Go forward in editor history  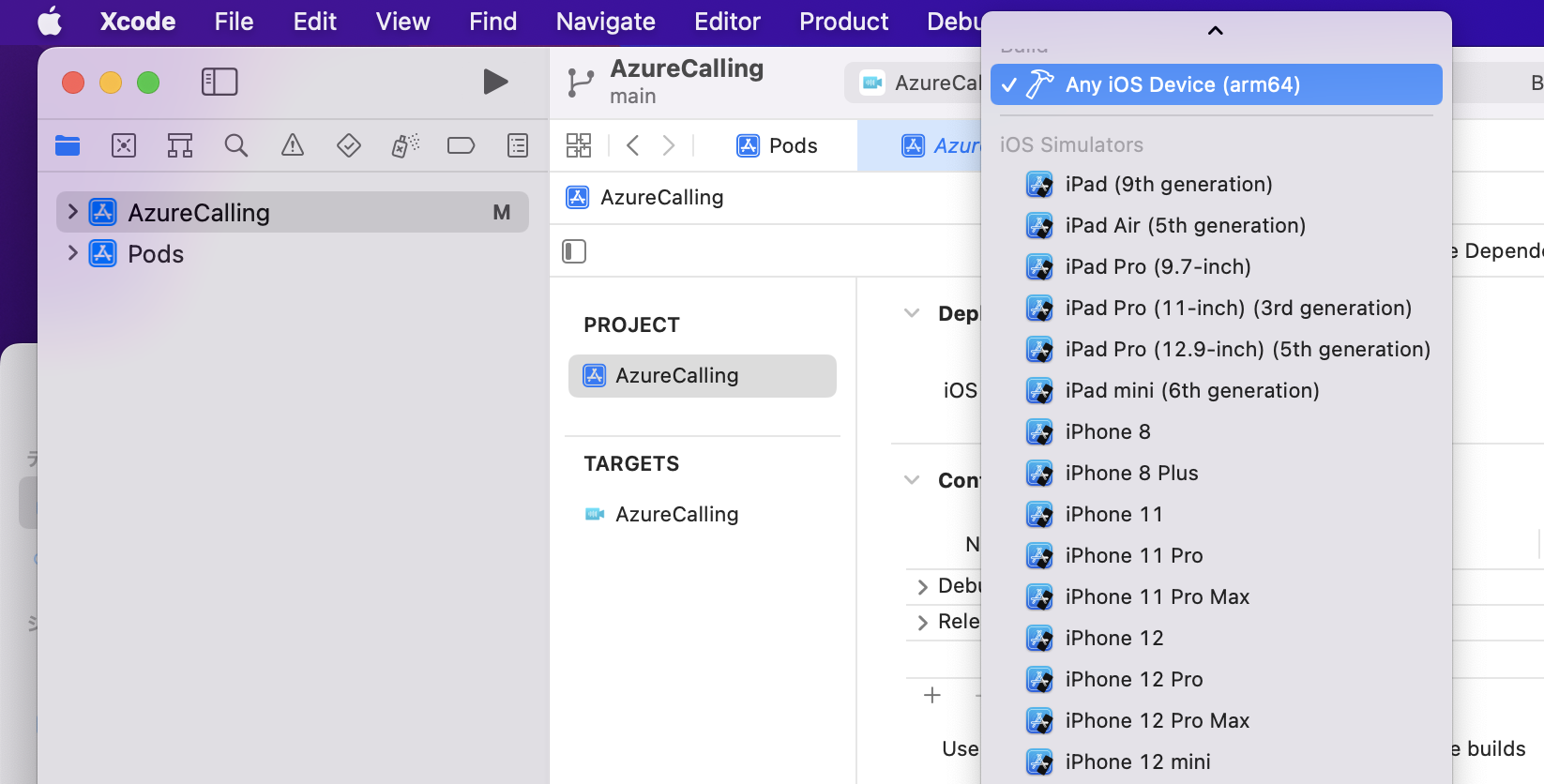tap(668, 145)
